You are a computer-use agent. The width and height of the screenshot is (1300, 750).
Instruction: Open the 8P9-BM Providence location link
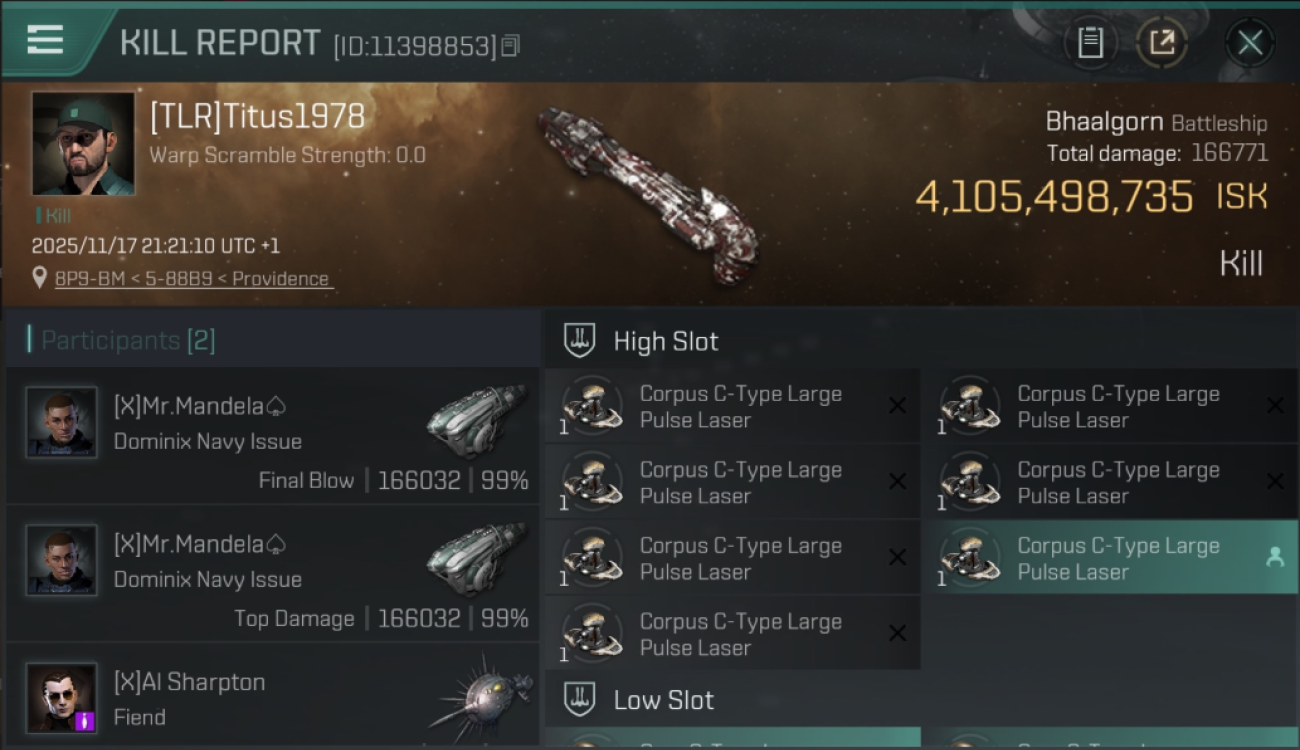tap(192, 279)
